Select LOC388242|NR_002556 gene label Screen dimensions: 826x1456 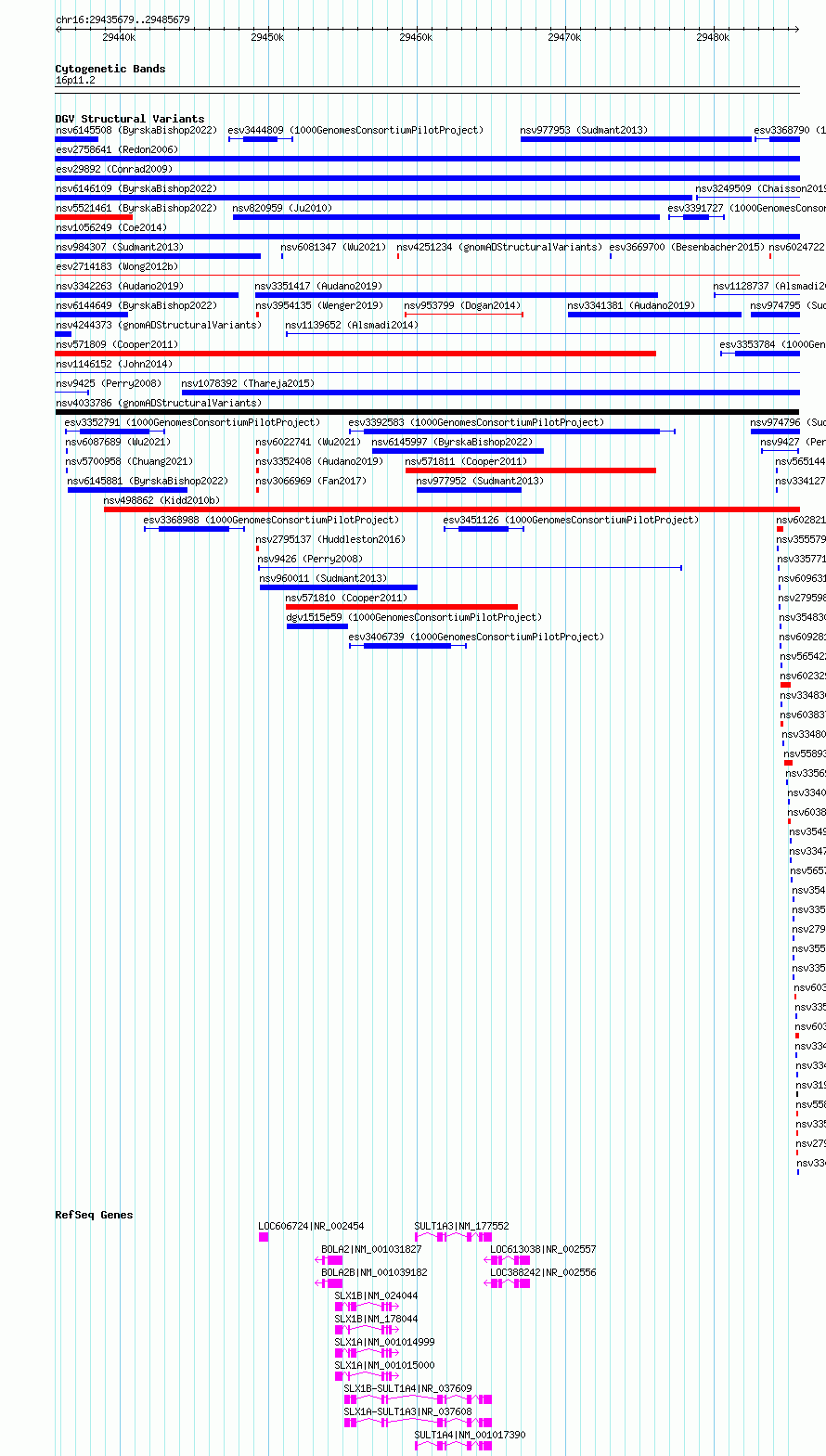(543, 1272)
